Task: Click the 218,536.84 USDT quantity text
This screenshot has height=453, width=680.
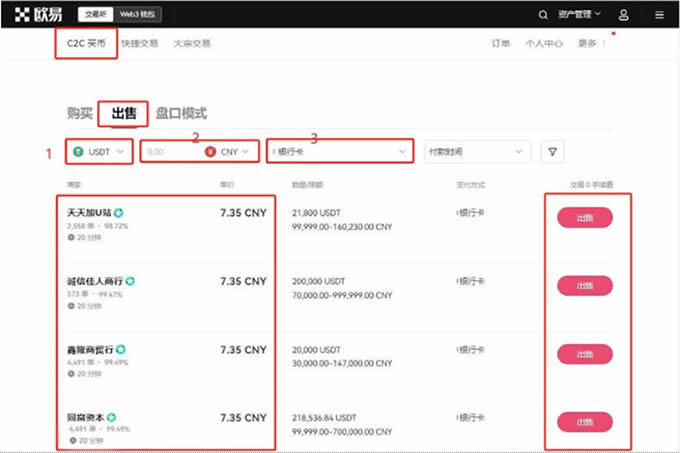Action: point(324,418)
